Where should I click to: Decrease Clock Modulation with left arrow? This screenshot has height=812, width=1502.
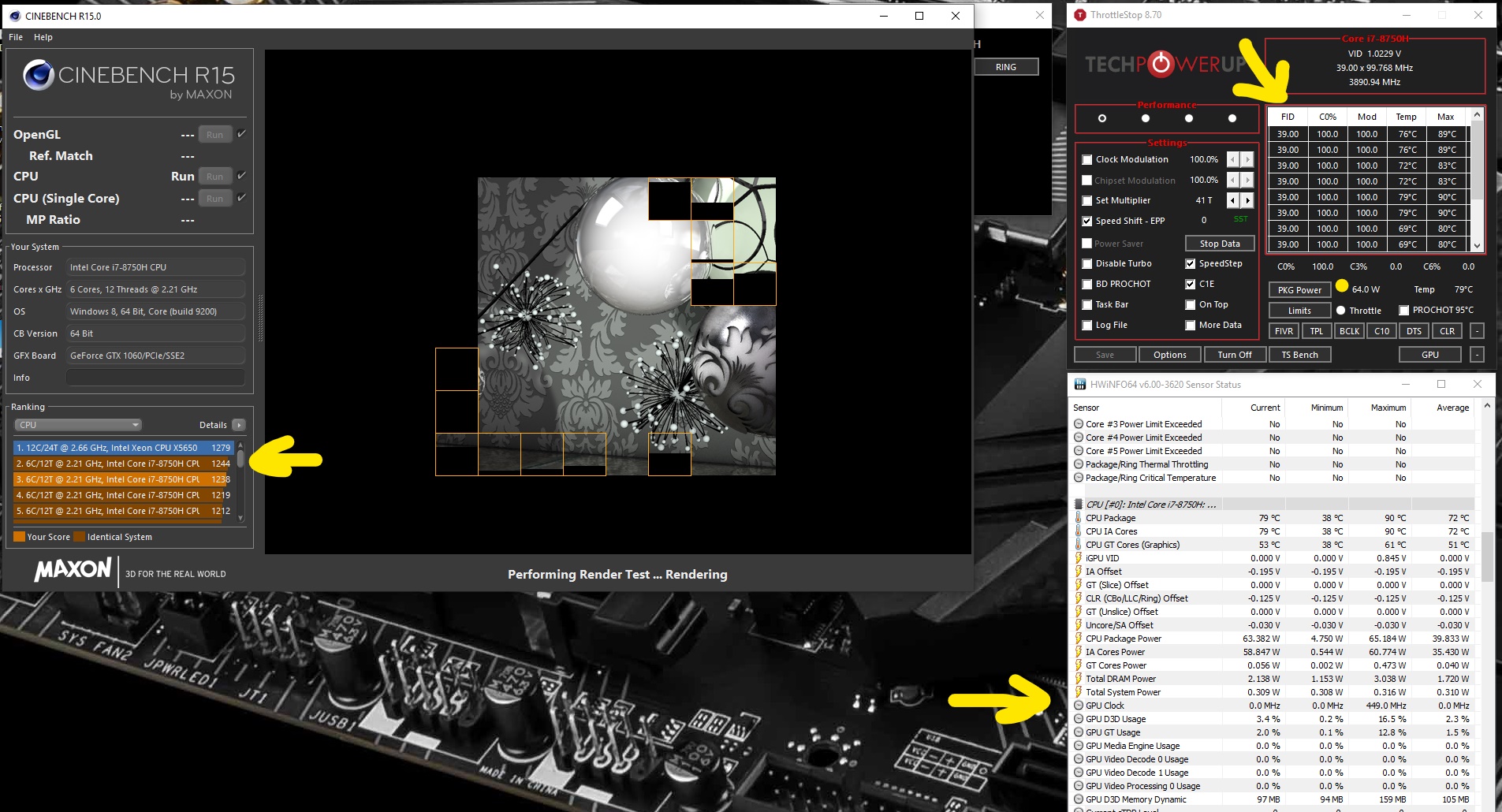click(x=1233, y=159)
